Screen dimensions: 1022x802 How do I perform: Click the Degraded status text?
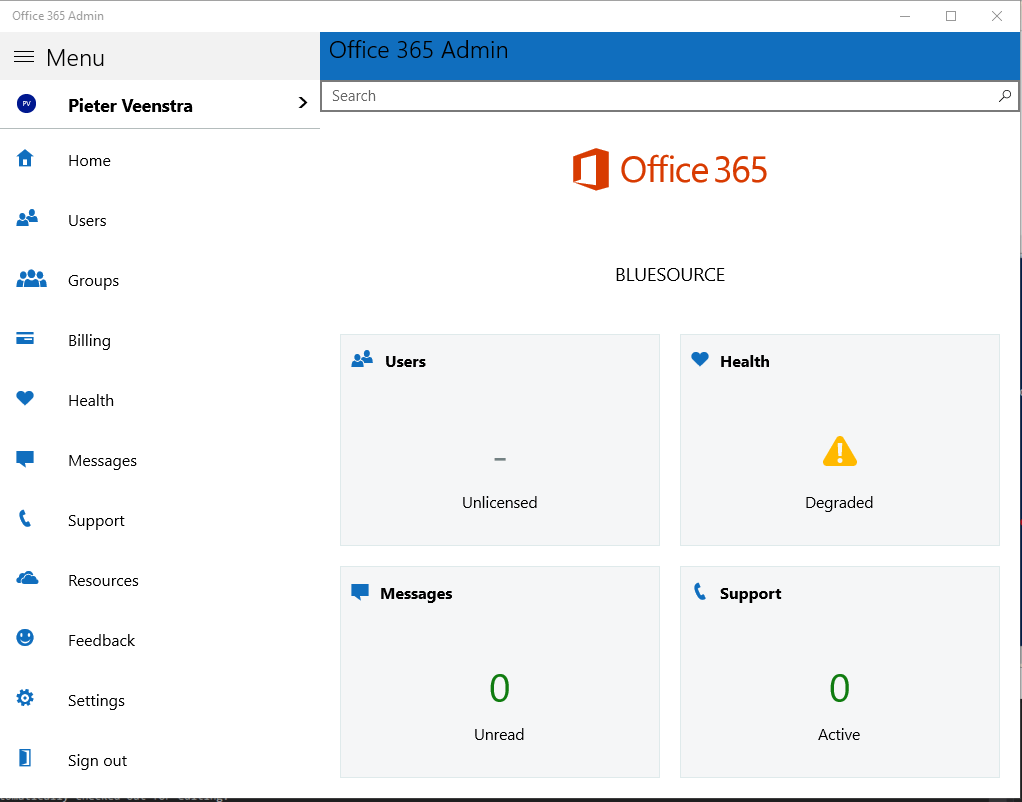pyautogui.click(x=839, y=503)
